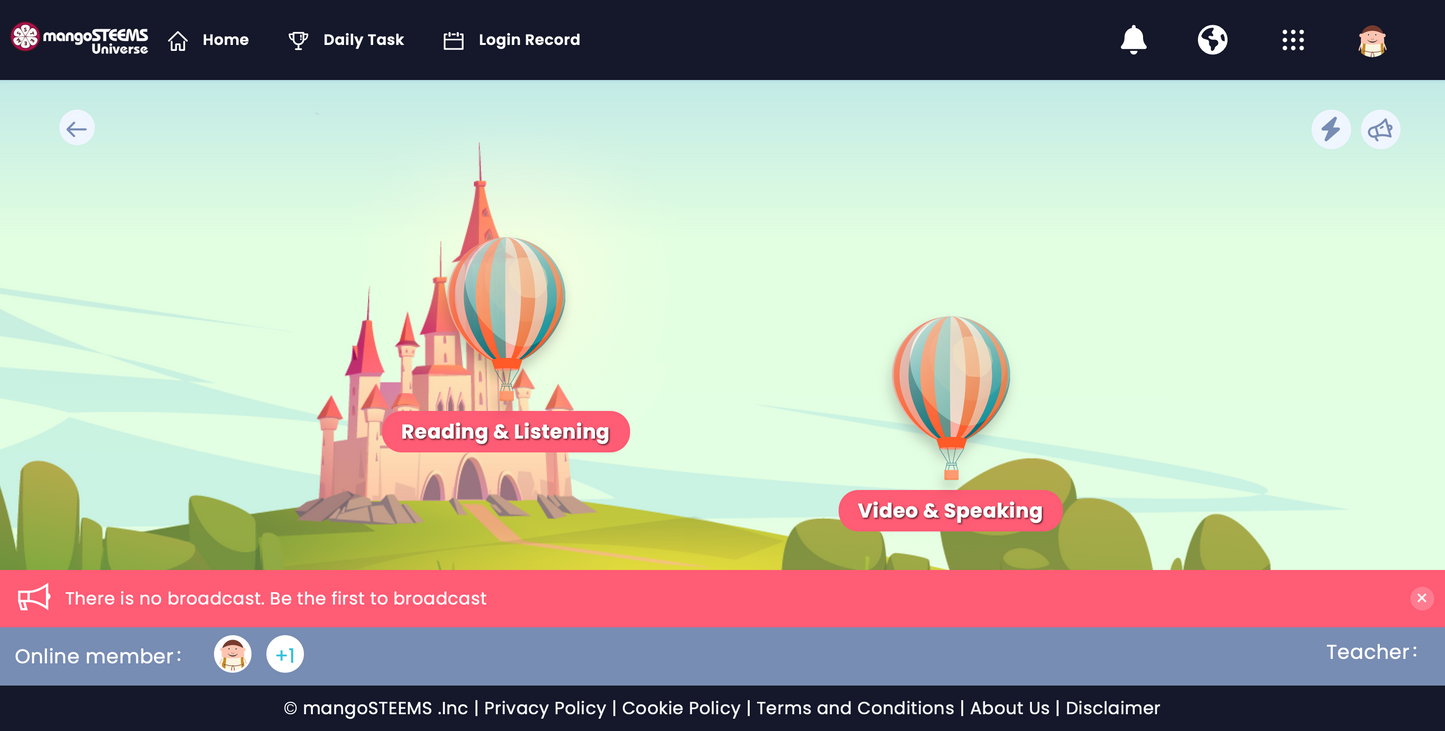1445x731 pixels.
Task: Open the globe language selector
Action: click(x=1212, y=40)
